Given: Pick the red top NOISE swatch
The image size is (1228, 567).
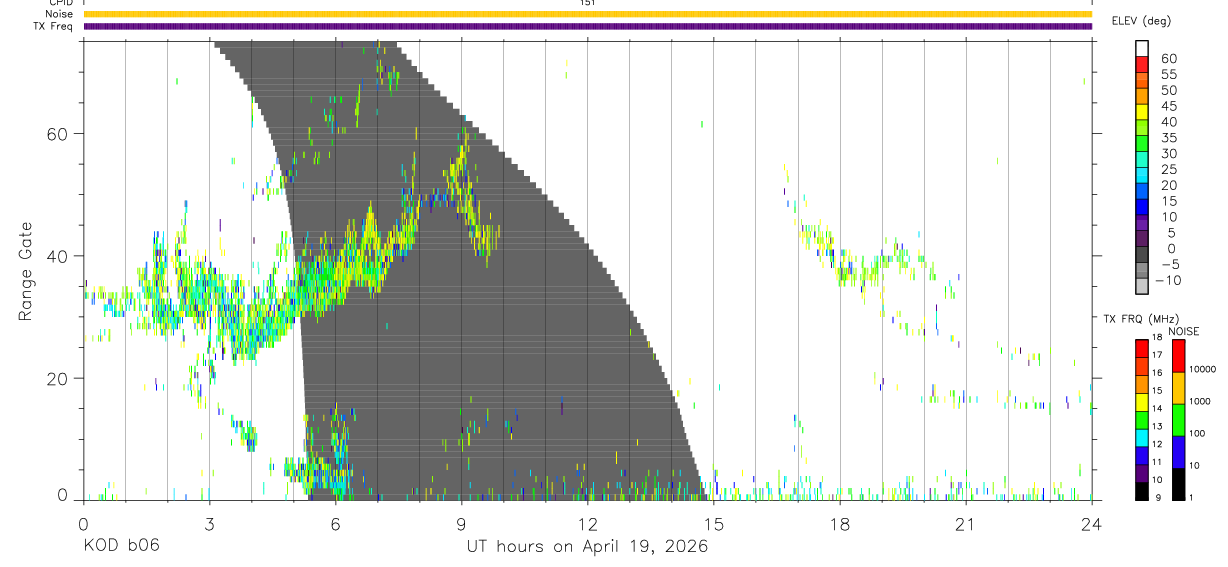Looking at the screenshot, I should pyautogui.click(x=1179, y=355).
